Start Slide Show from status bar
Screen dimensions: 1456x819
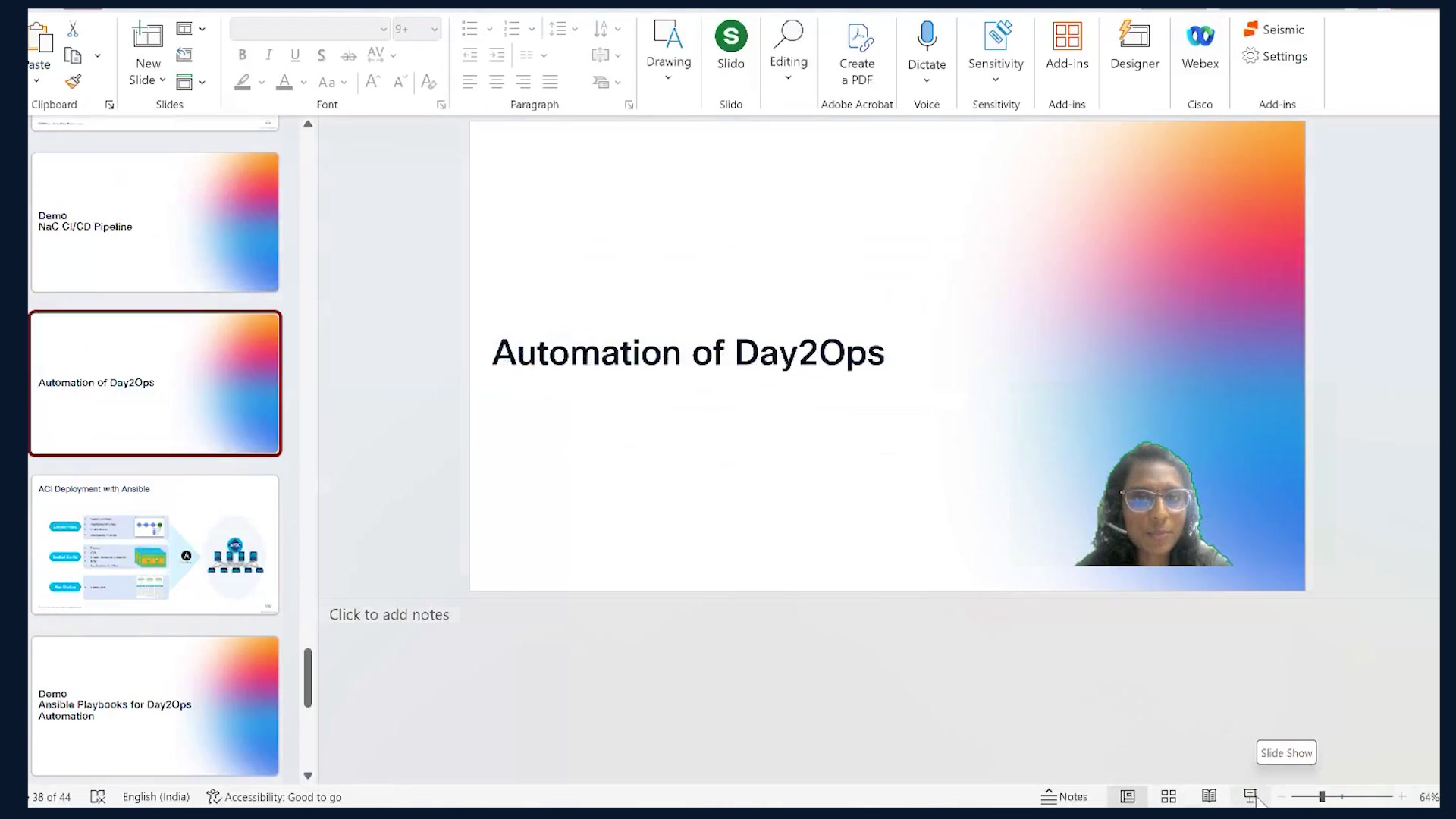point(1250,796)
